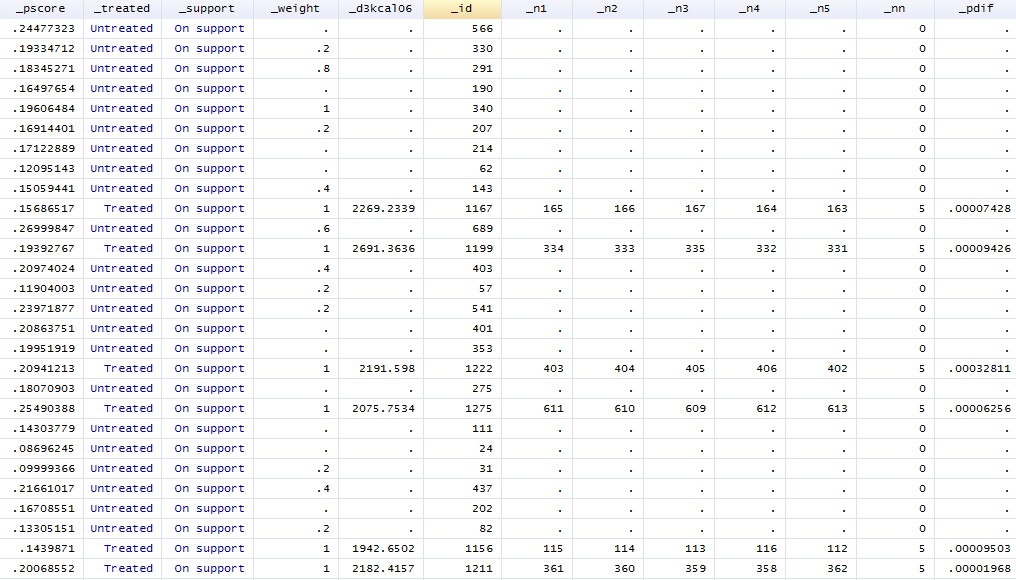Select the d3kcal06 value 1942.6502
The image size is (1016, 580).
point(381,549)
